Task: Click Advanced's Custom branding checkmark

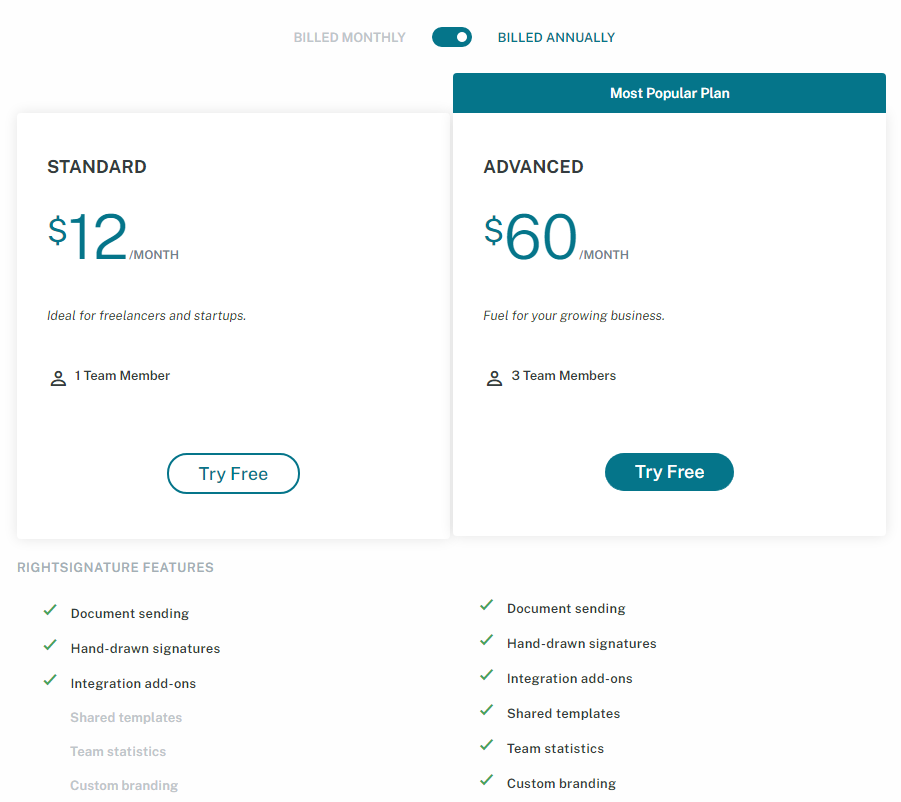Action: click(x=487, y=780)
